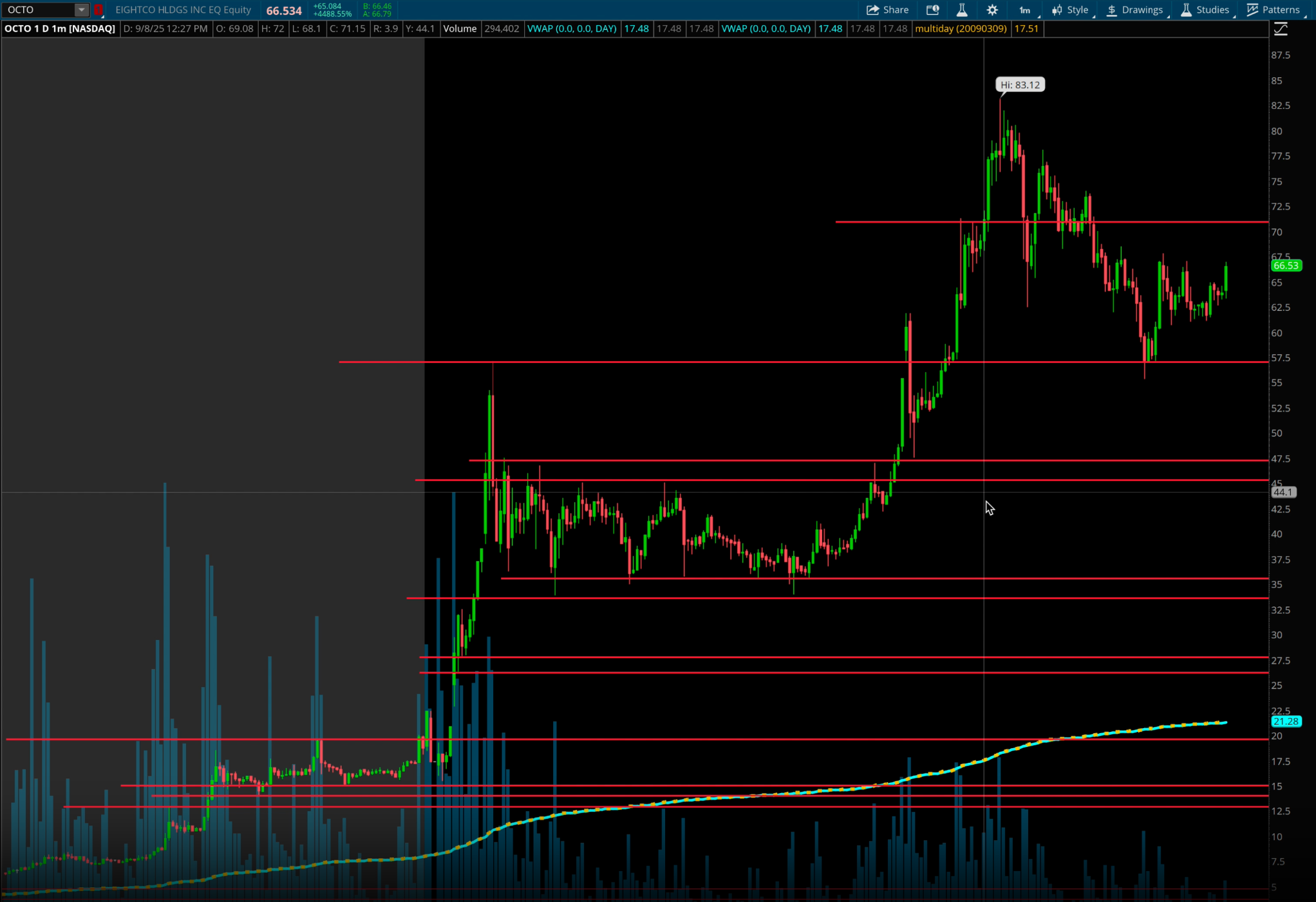The image size is (1316, 902).
Task: Click the flask Edit Studies icon
Action: click(x=962, y=10)
